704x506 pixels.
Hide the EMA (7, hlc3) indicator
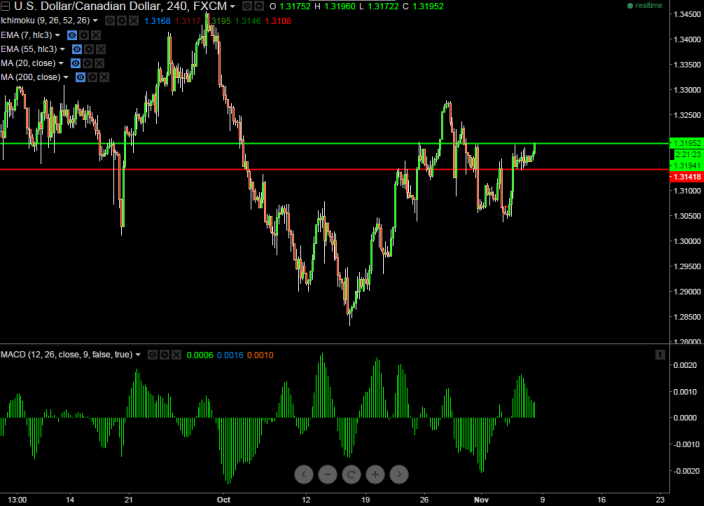pos(72,35)
